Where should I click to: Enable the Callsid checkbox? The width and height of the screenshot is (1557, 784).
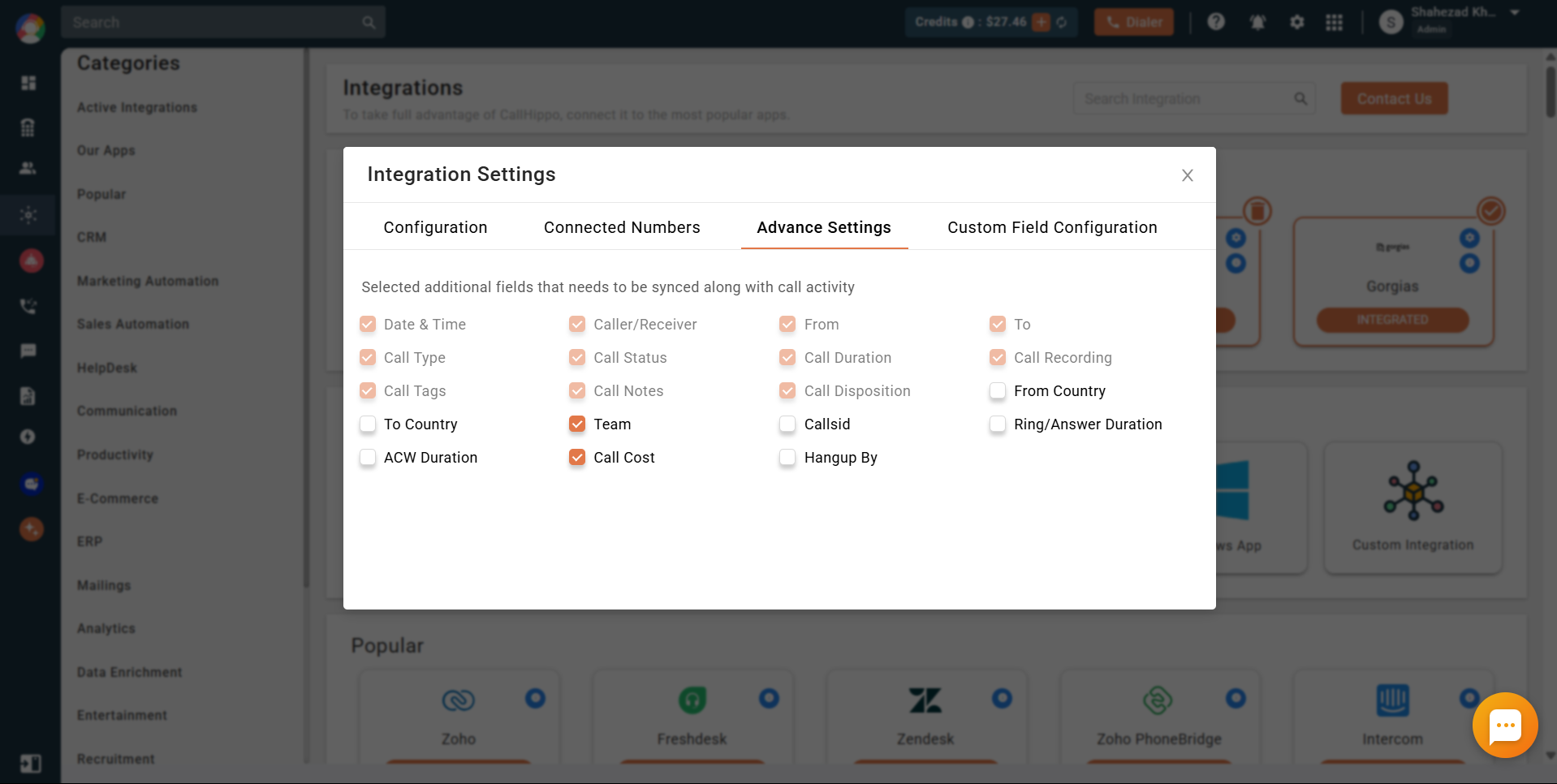click(787, 424)
